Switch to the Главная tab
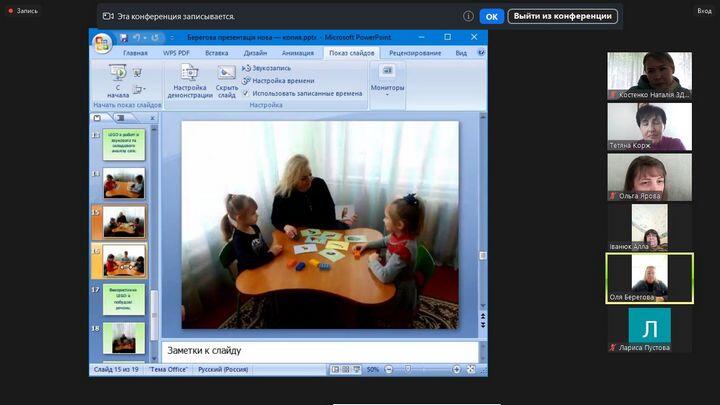Screen dimensions: 720x405 coord(135,53)
